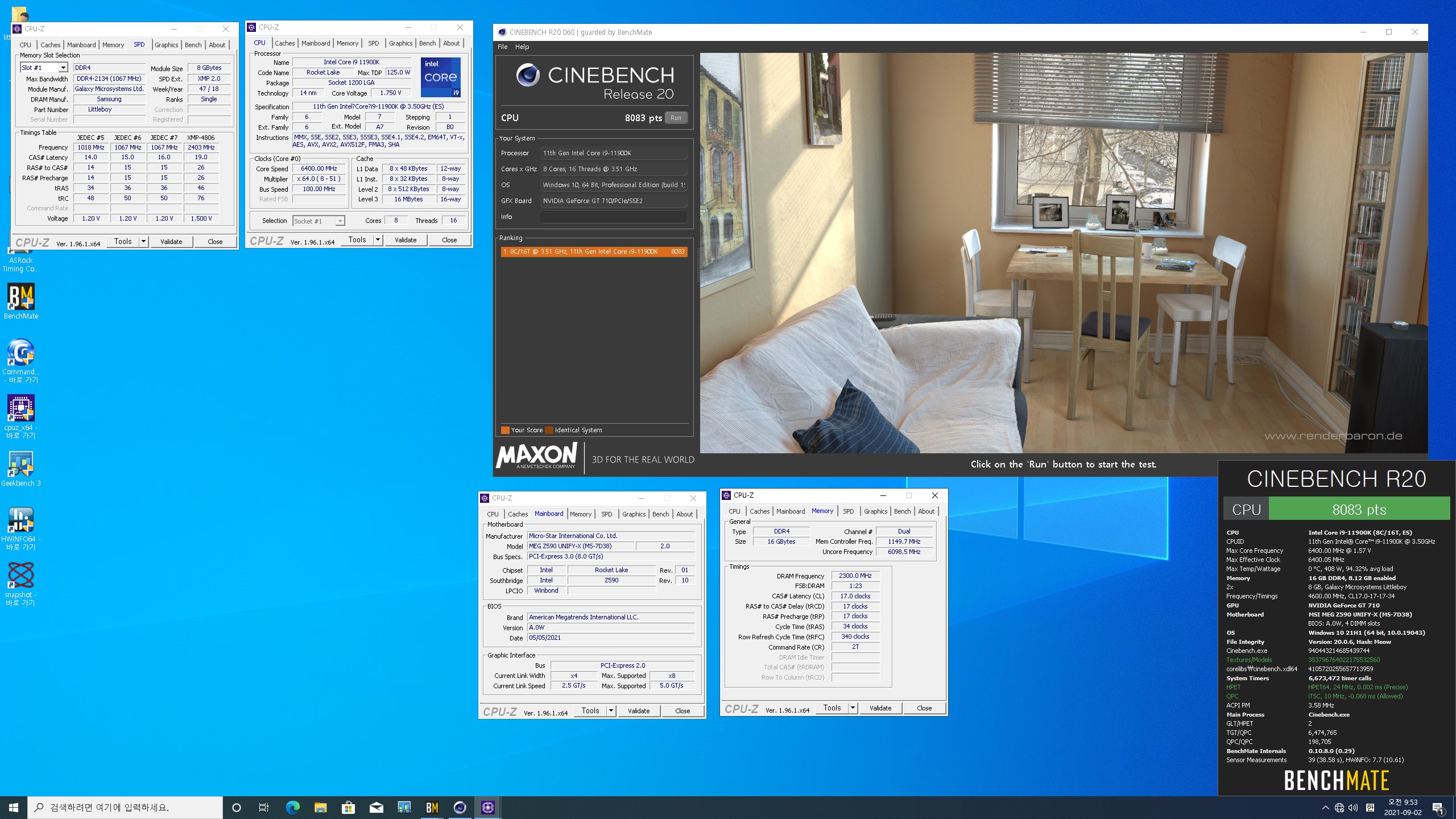1456x819 pixels.
Task: Click Validate in SPD CPU-Z window
Action: 171,242
